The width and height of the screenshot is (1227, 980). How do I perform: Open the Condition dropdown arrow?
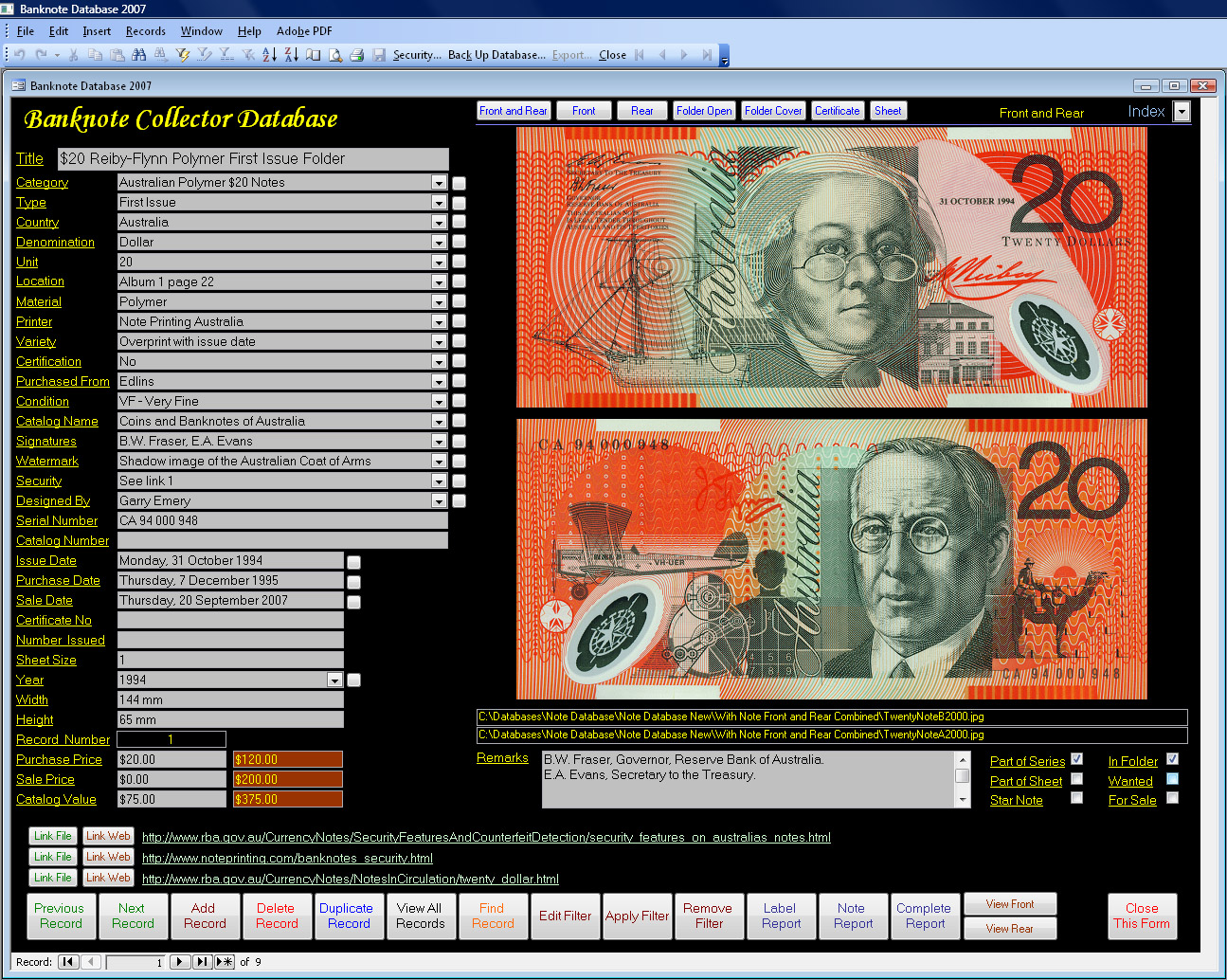(x=439, y=401)
